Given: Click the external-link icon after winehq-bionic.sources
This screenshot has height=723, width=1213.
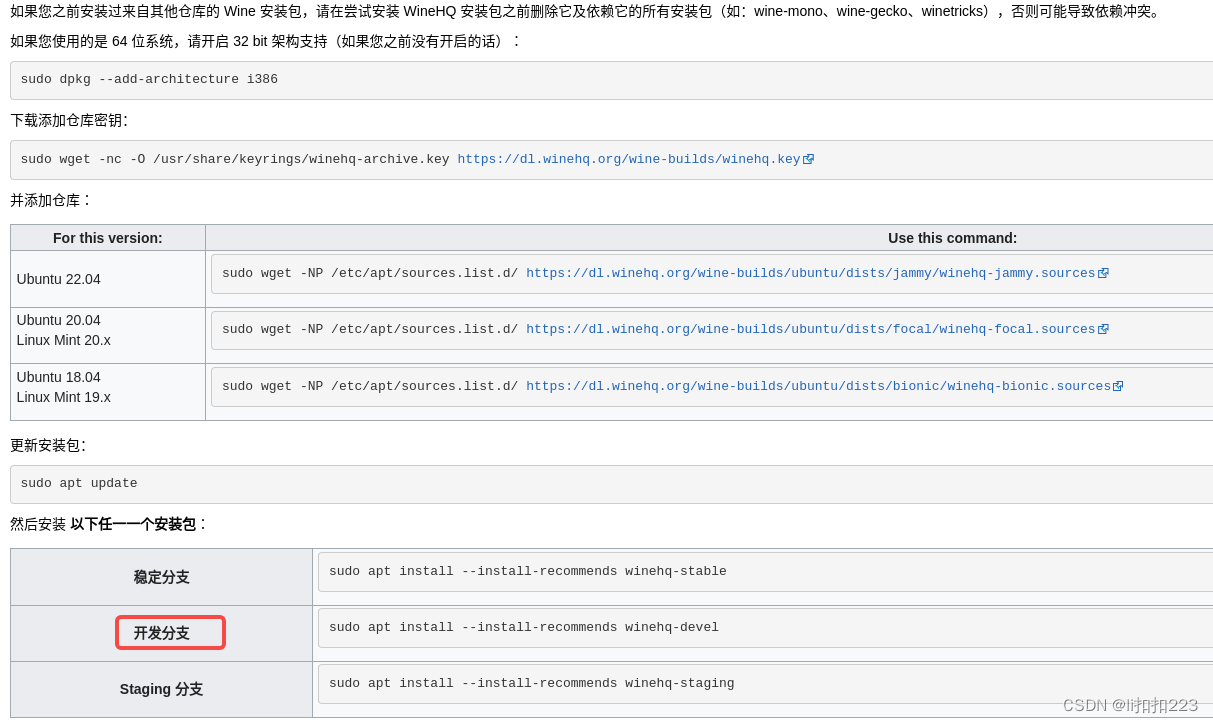Looking at the screenshot, I should [x=1118, y=386].
